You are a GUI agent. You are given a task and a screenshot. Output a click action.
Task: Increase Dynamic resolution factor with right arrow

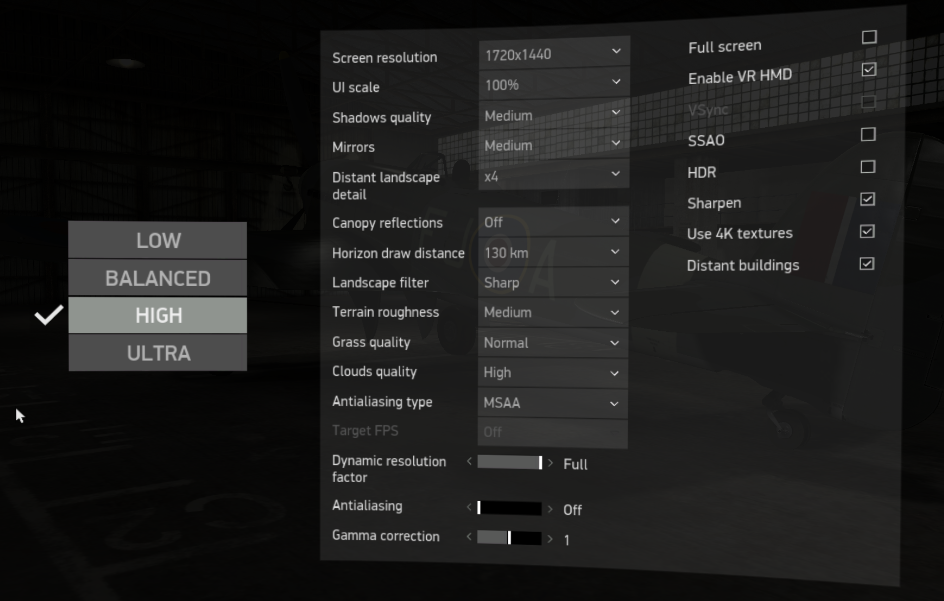coord(550,462)
